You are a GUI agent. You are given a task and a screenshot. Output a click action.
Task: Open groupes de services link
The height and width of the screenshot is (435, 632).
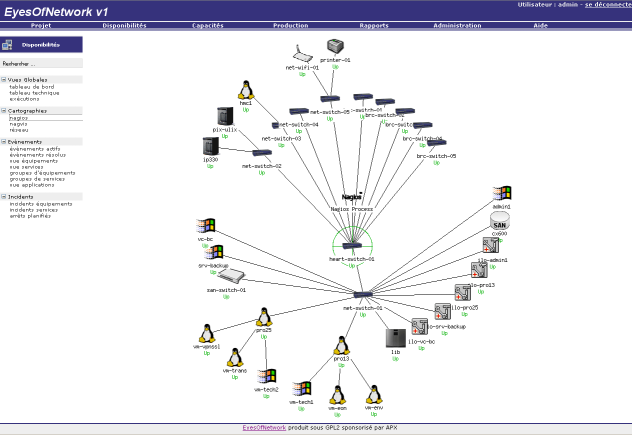(37, 179)
